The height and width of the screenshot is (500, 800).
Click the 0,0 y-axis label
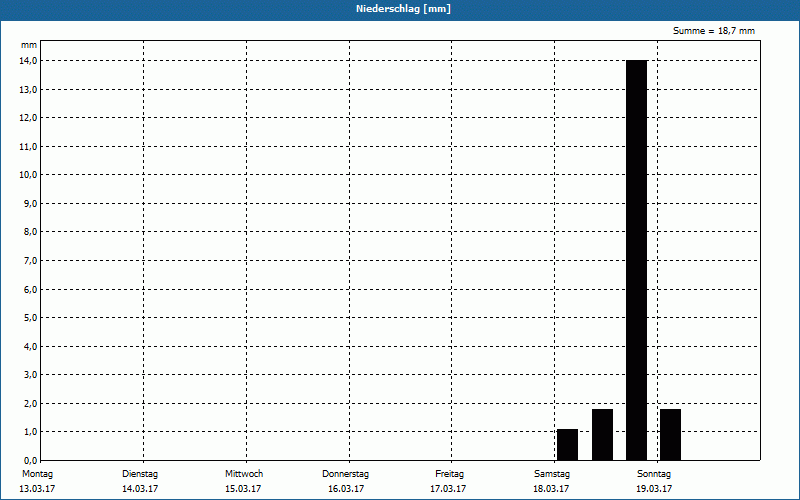click(x=31, y=460)
